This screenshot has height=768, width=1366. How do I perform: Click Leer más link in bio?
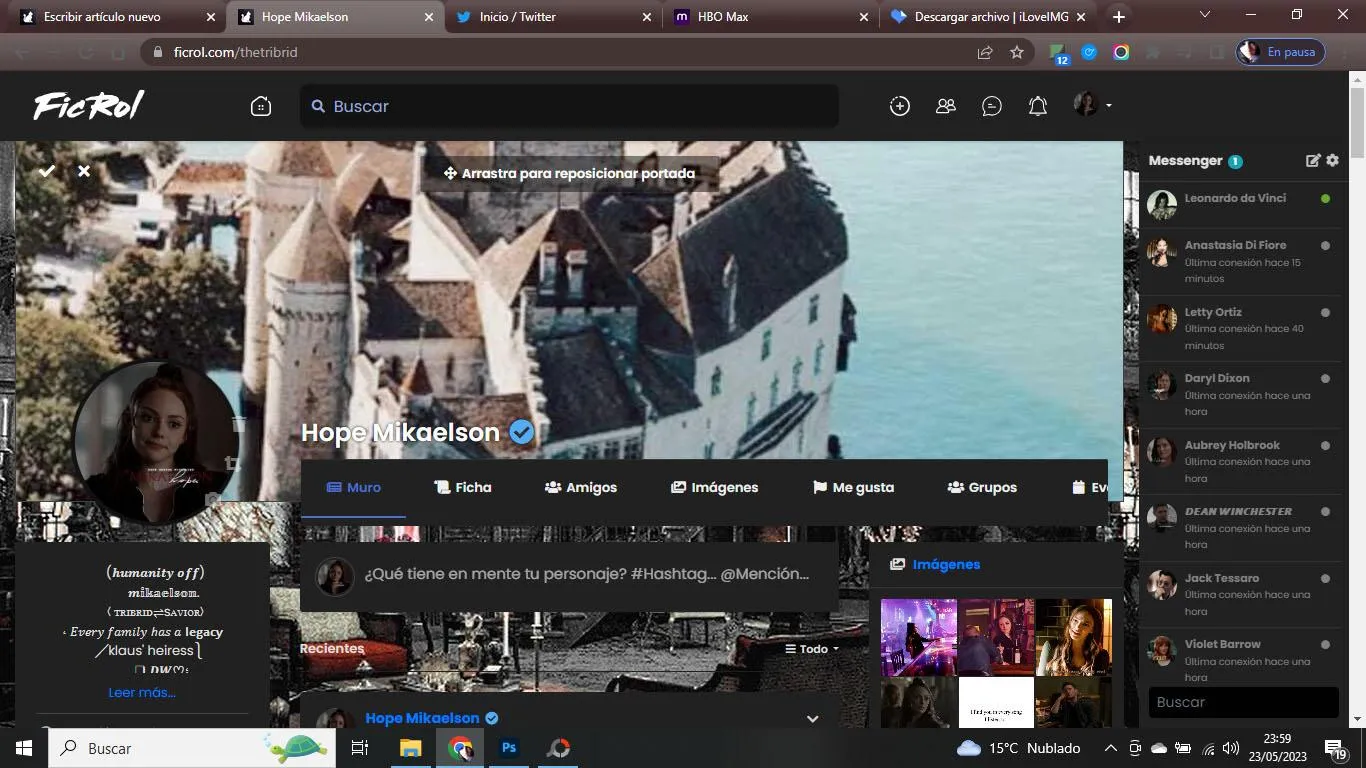142,692
